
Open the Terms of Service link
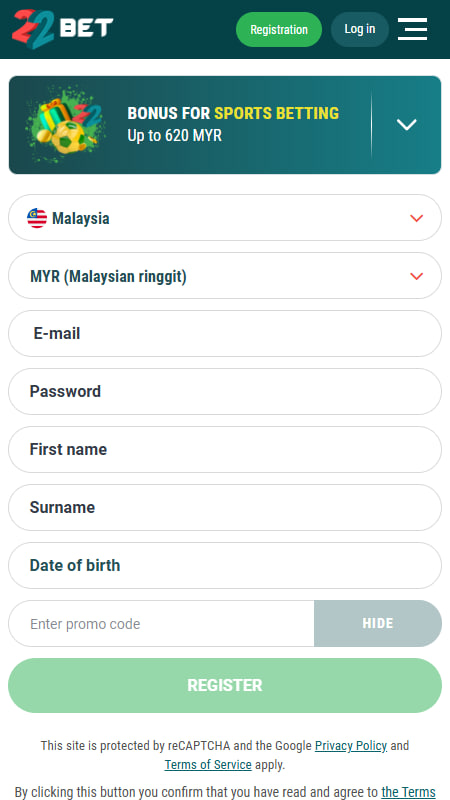pyautogui.click(x=208, y=765)
